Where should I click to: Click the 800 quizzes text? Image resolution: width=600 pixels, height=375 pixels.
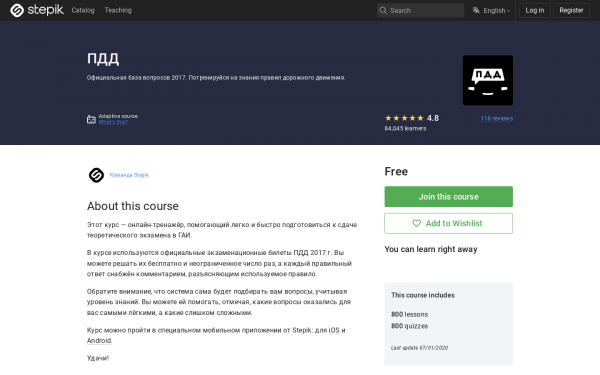click(409, 326)
